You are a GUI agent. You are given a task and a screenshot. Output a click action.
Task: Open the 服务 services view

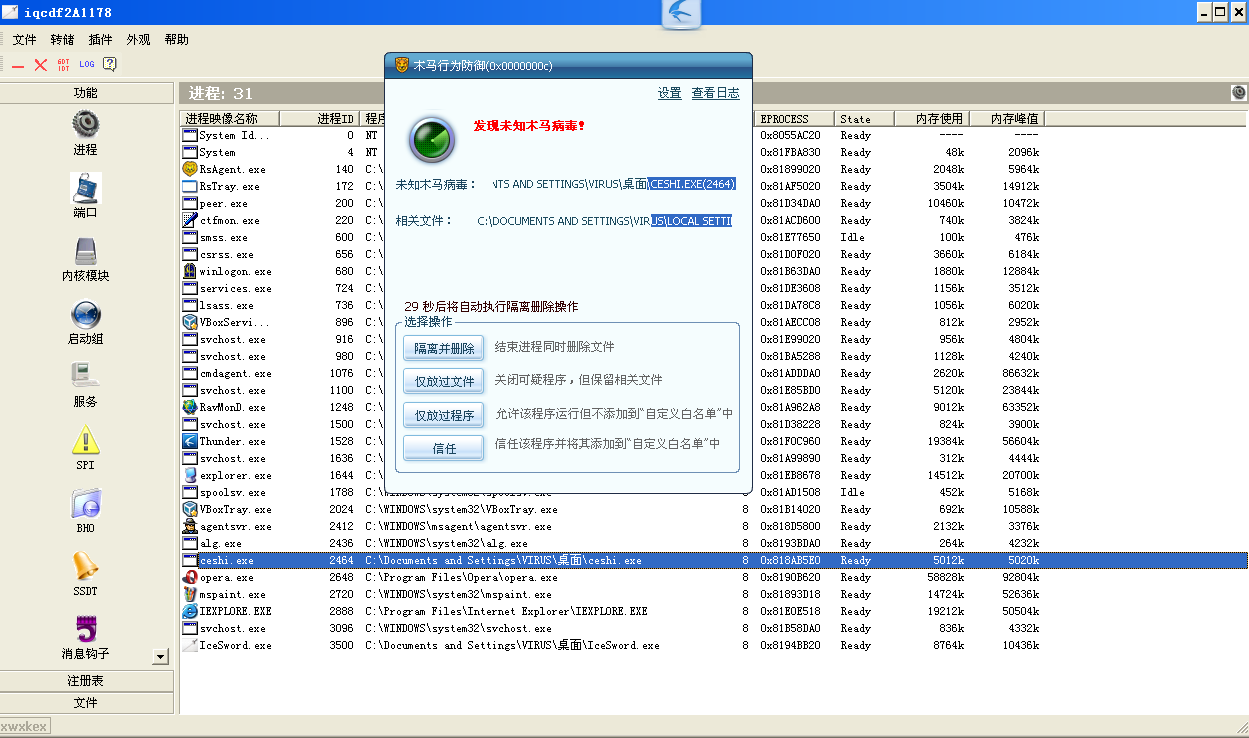pos(85,385)
